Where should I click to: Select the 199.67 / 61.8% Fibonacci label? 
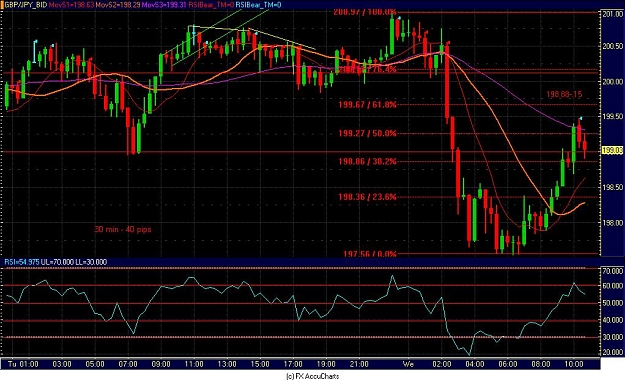(368, 105)
